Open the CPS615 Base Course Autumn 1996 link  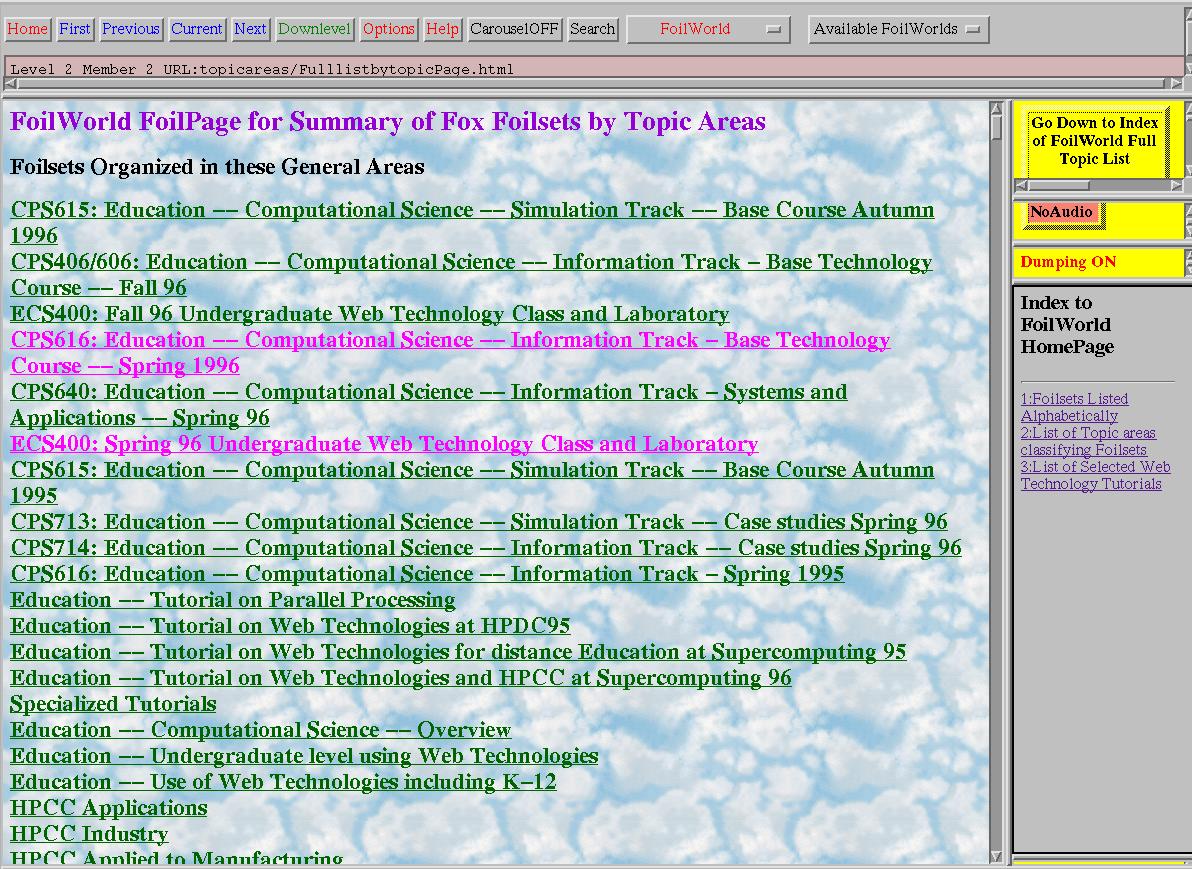(x=472, y=223)
